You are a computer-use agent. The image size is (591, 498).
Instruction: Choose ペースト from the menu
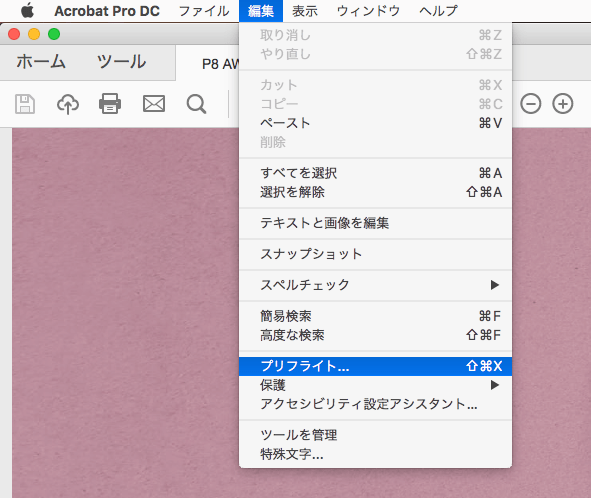375,123
